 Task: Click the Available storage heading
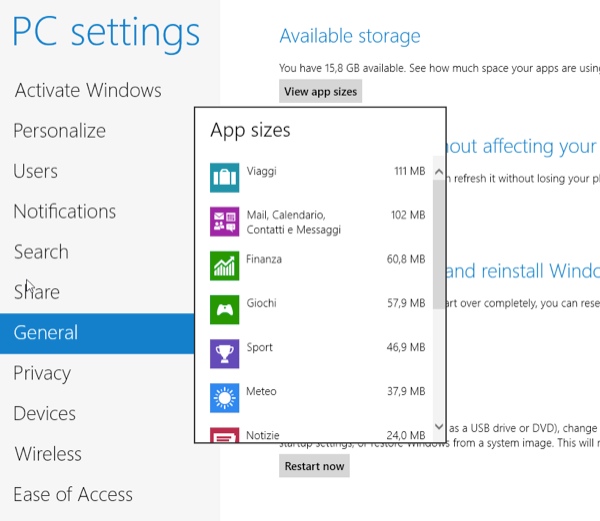click(350, 36)
